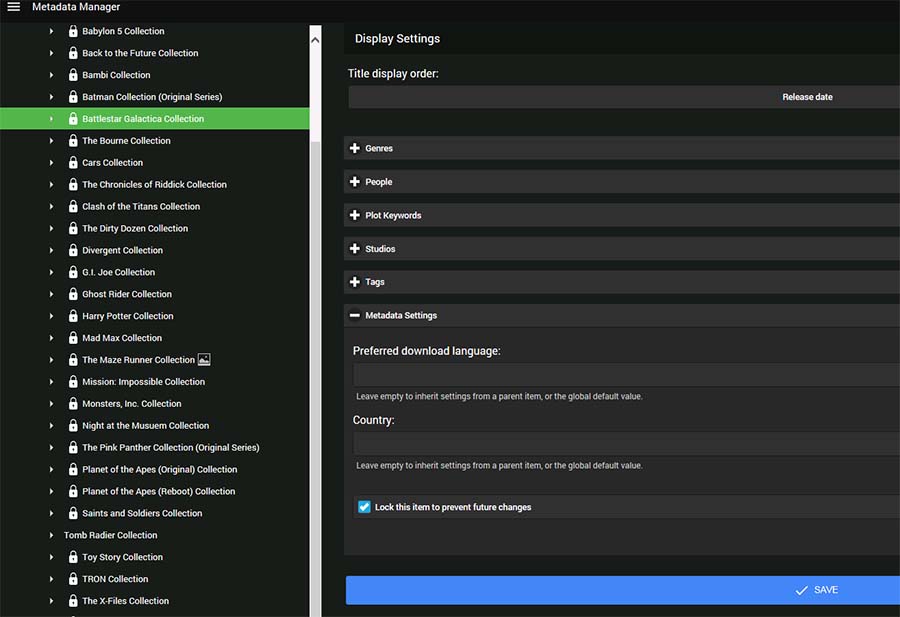Click lock icon next to TRON Collection
900x617 pixels.
tap(73, 579)
